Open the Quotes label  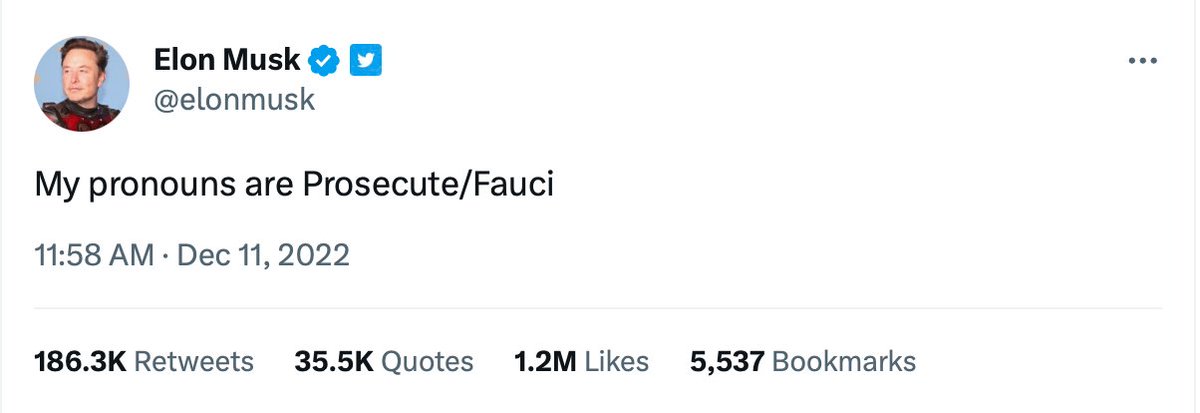pyautogui.click(x=428, y=361)
